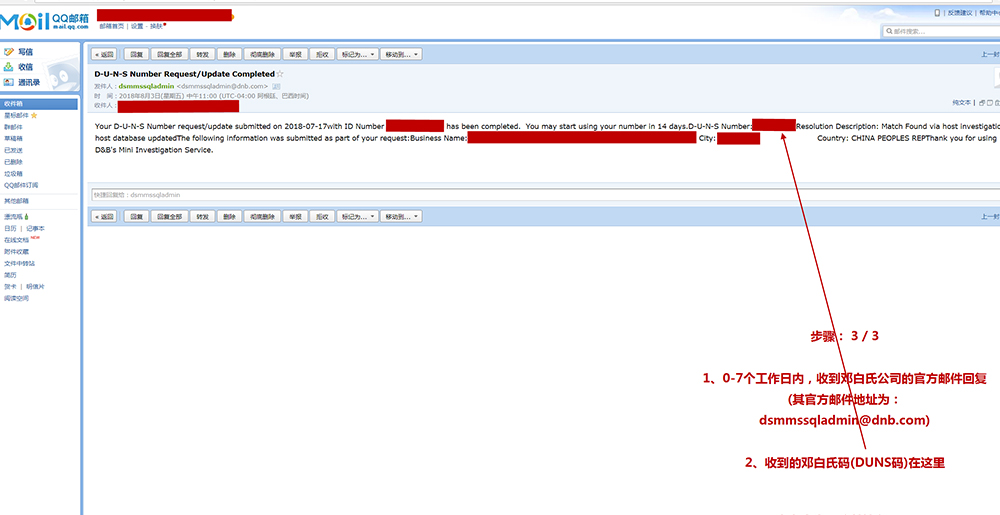The image size is (1000, 515).
Task: Click the 设置 settings link in header
Action: (x=137, y=26)
